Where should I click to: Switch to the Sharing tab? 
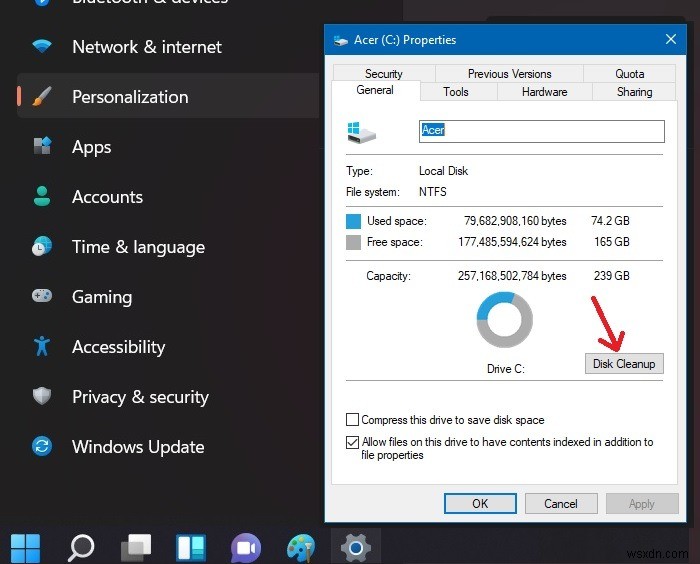634,92
